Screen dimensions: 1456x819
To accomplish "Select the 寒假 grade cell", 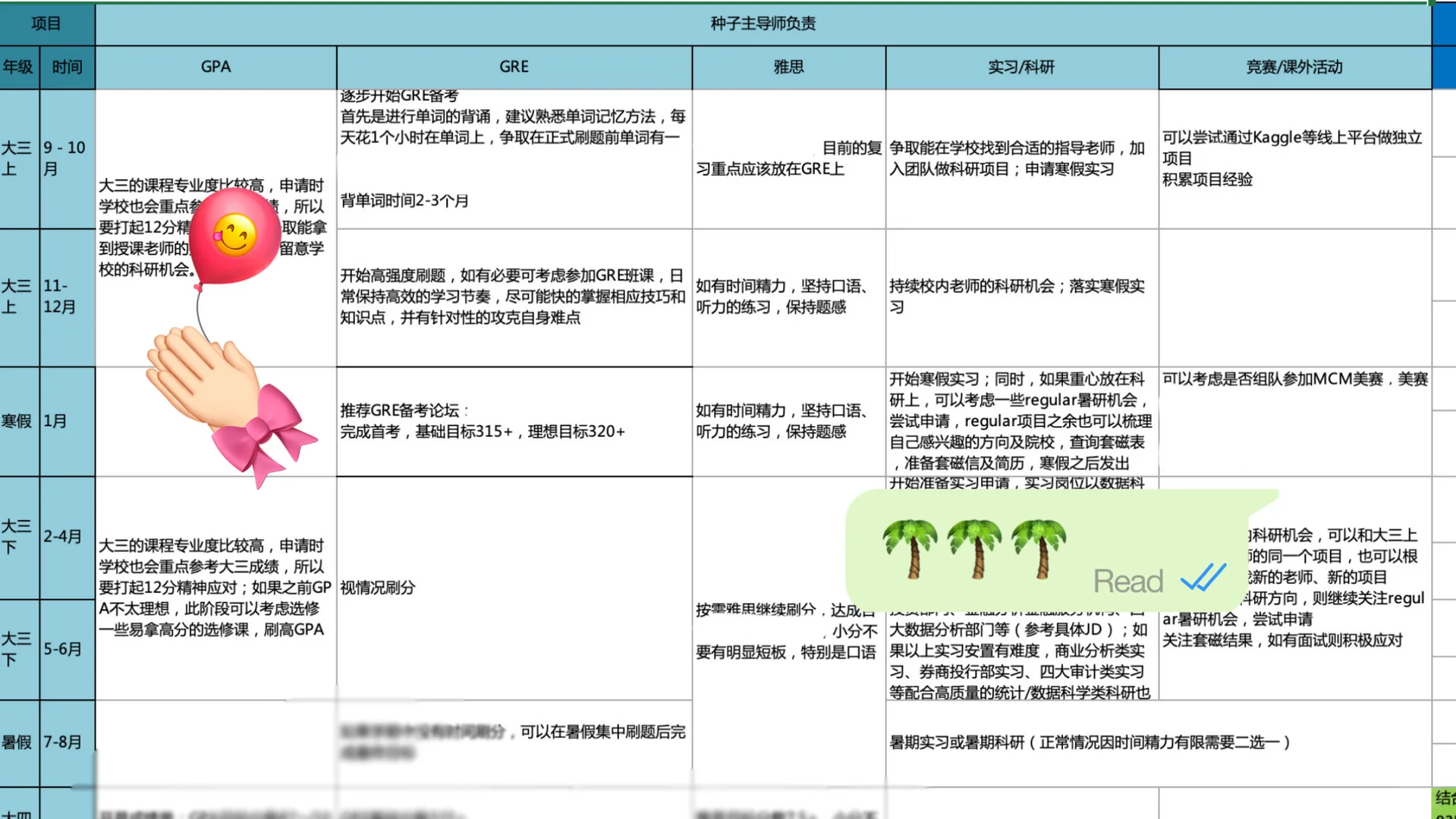I will point(19,422).
